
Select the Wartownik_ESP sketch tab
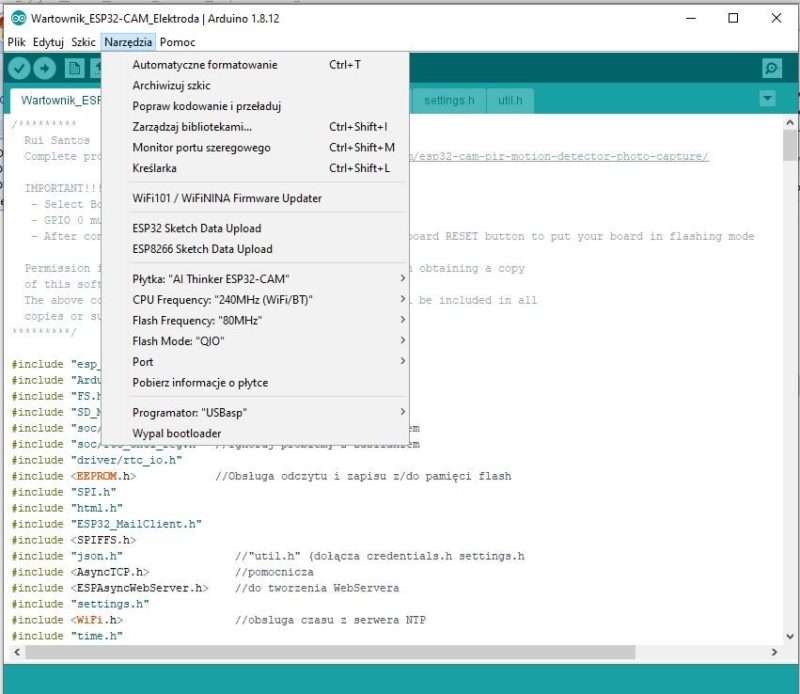click(x=57, y=101)
